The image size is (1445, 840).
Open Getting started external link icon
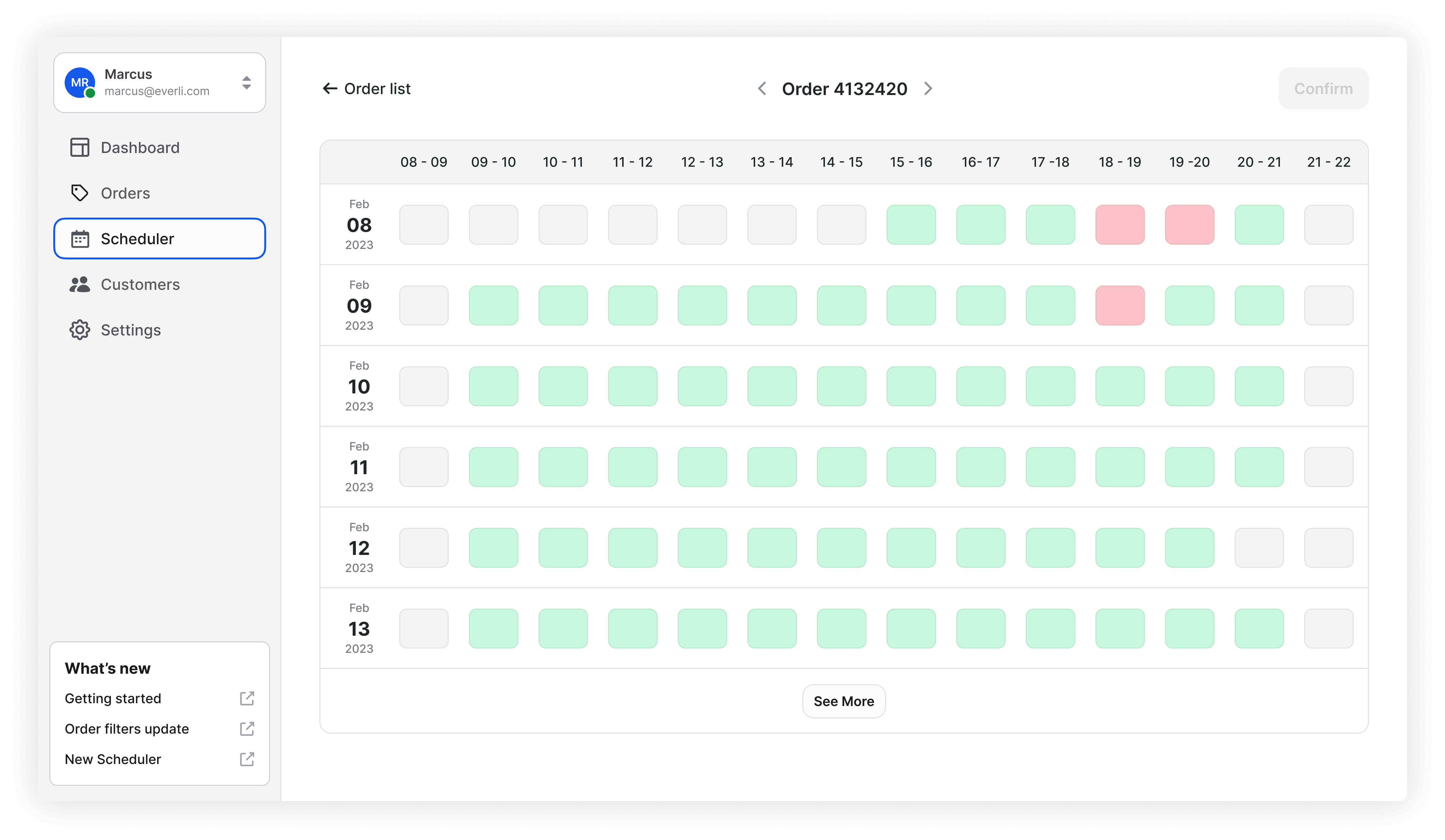pos(247,698)
